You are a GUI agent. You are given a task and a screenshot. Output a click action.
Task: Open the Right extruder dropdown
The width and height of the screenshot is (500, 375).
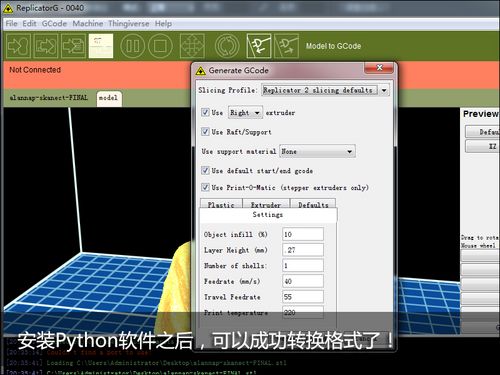(245, 113)
